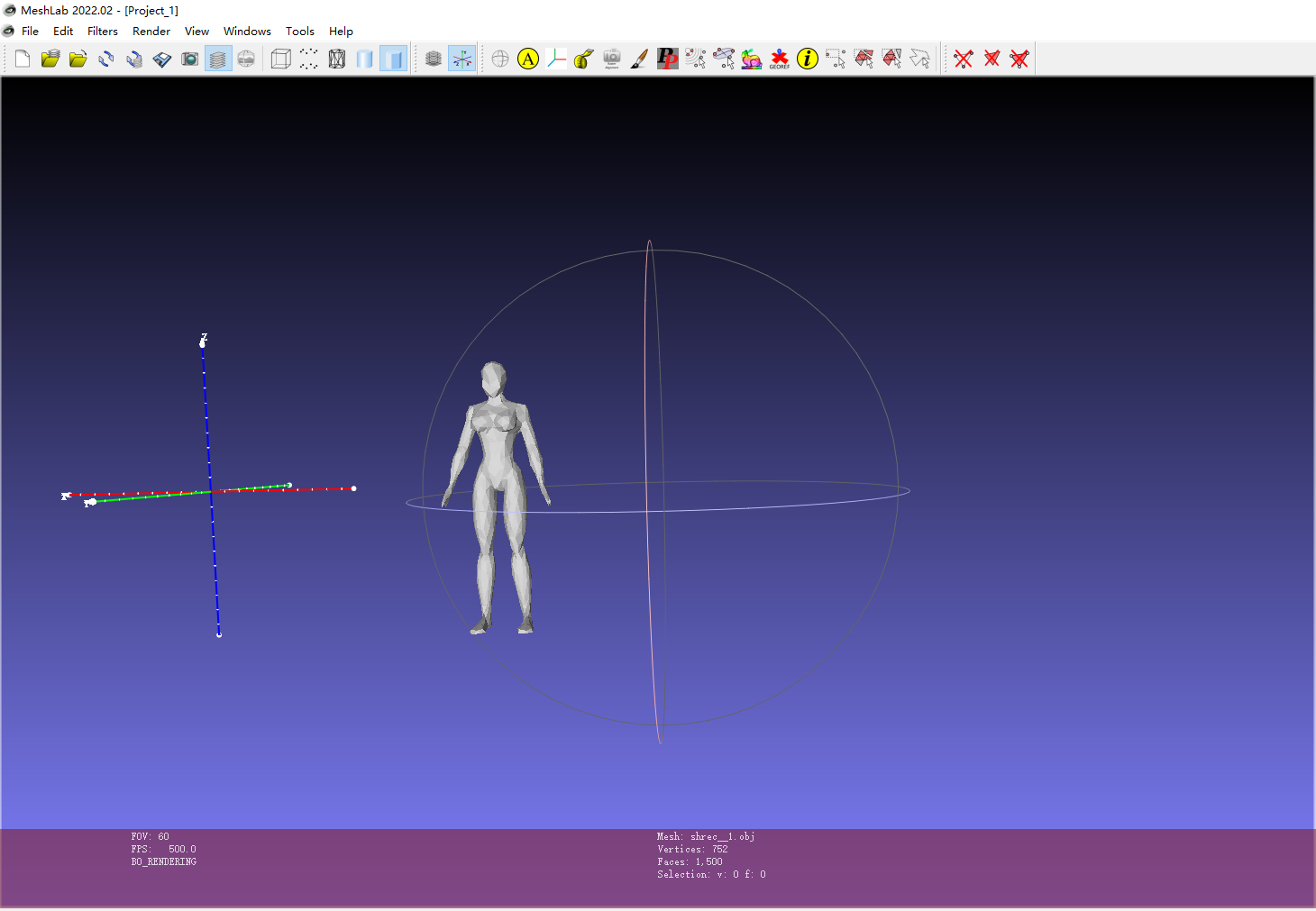Reload all layers
The image size is (1316, 911).
coord(134,59)
